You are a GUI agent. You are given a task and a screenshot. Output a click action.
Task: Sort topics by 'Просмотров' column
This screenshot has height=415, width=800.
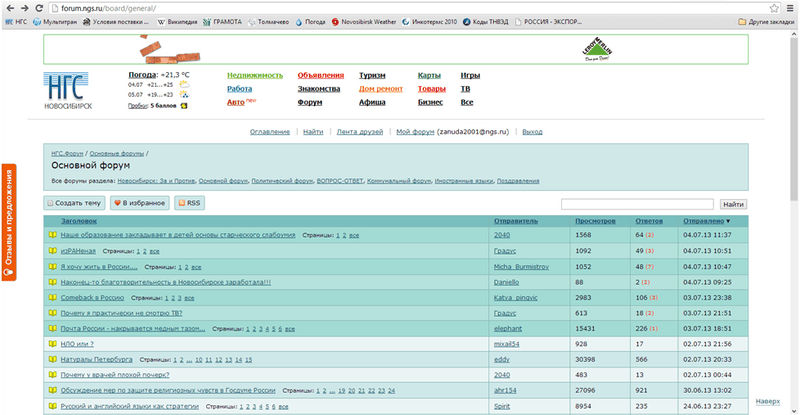(x=595, y=220)
